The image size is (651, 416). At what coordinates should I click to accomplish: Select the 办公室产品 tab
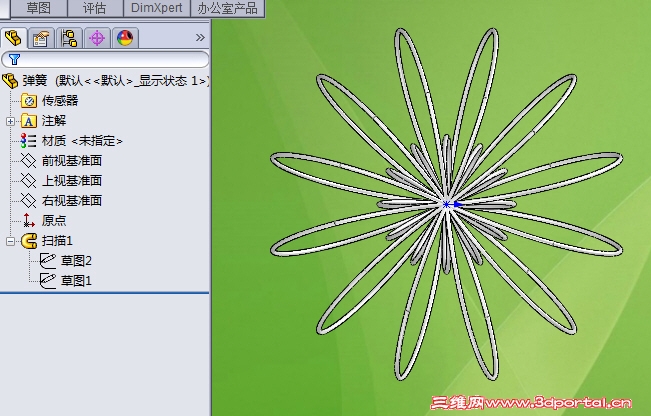pos(228,8)
